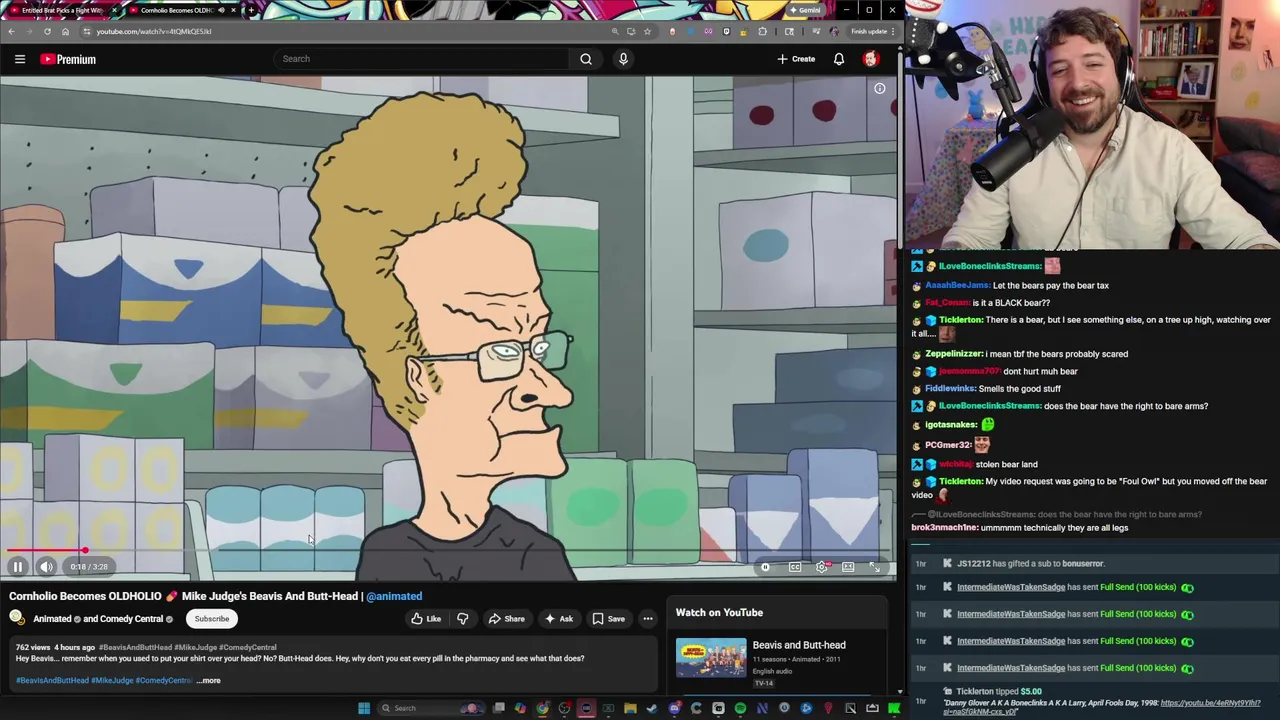Open Spotify from the taskbar
This screenshot has width=1280, height=720.
tap(740, 709)
